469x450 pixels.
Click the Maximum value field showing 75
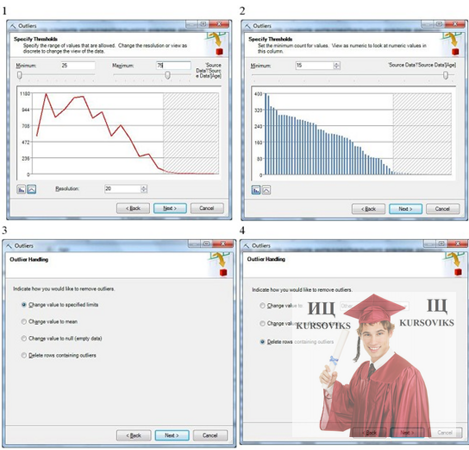174,66
